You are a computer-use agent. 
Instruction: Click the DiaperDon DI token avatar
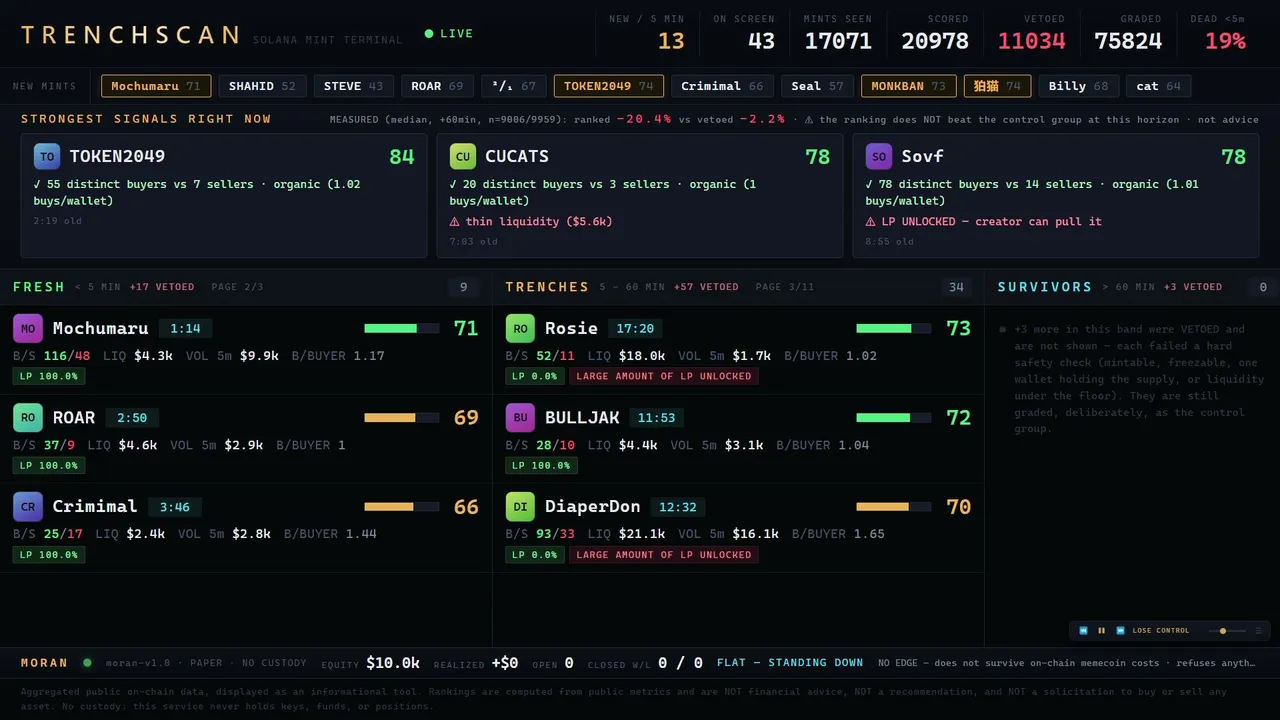(520, 506)
